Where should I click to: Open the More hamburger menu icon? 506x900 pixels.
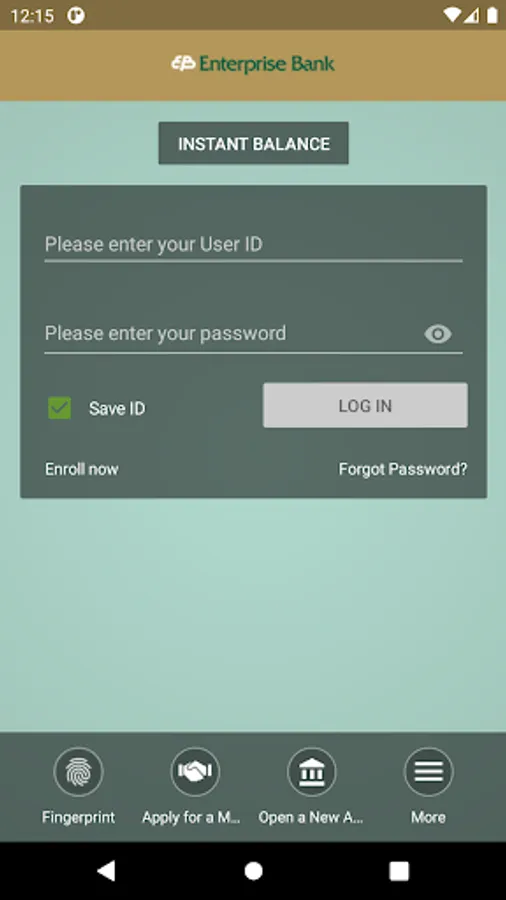click(429, 771)
